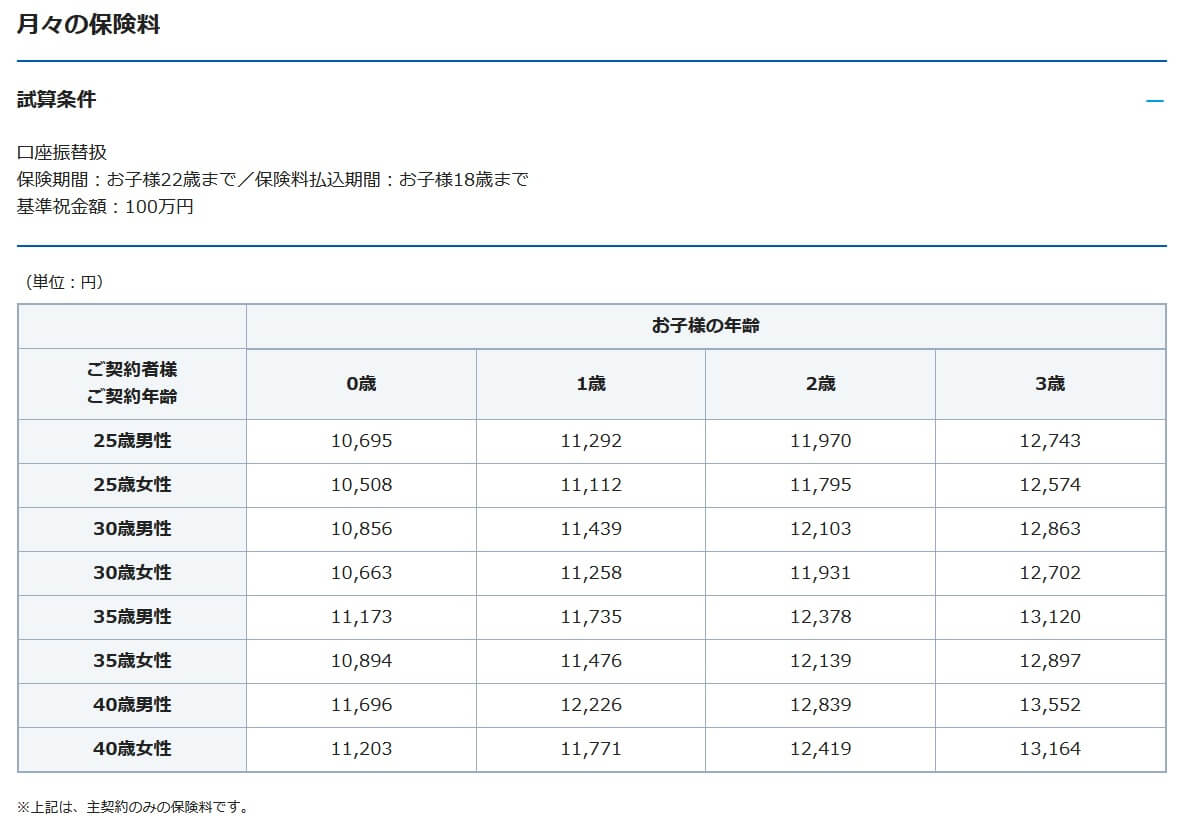Select the お子様の年齢 table header
The image size is (1185, 822).
click(705, 326)
